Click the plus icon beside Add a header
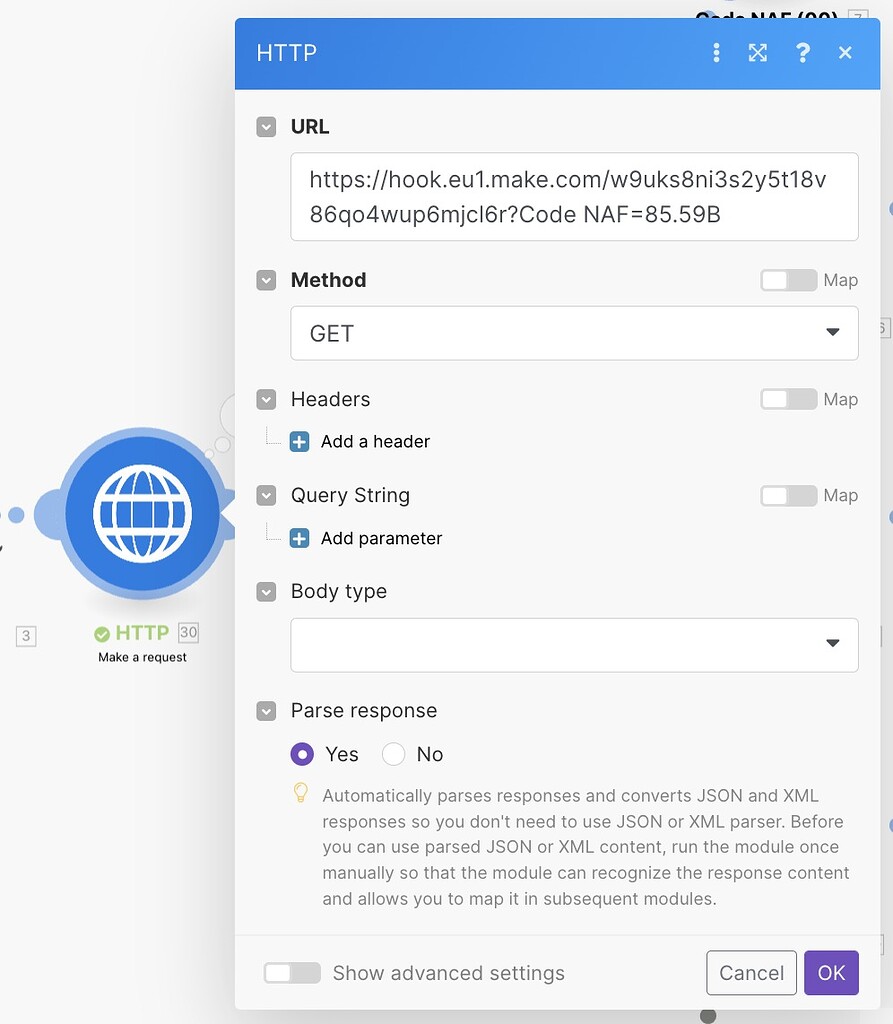Screen dimensions: 893x1024 (x=299, y=442)
